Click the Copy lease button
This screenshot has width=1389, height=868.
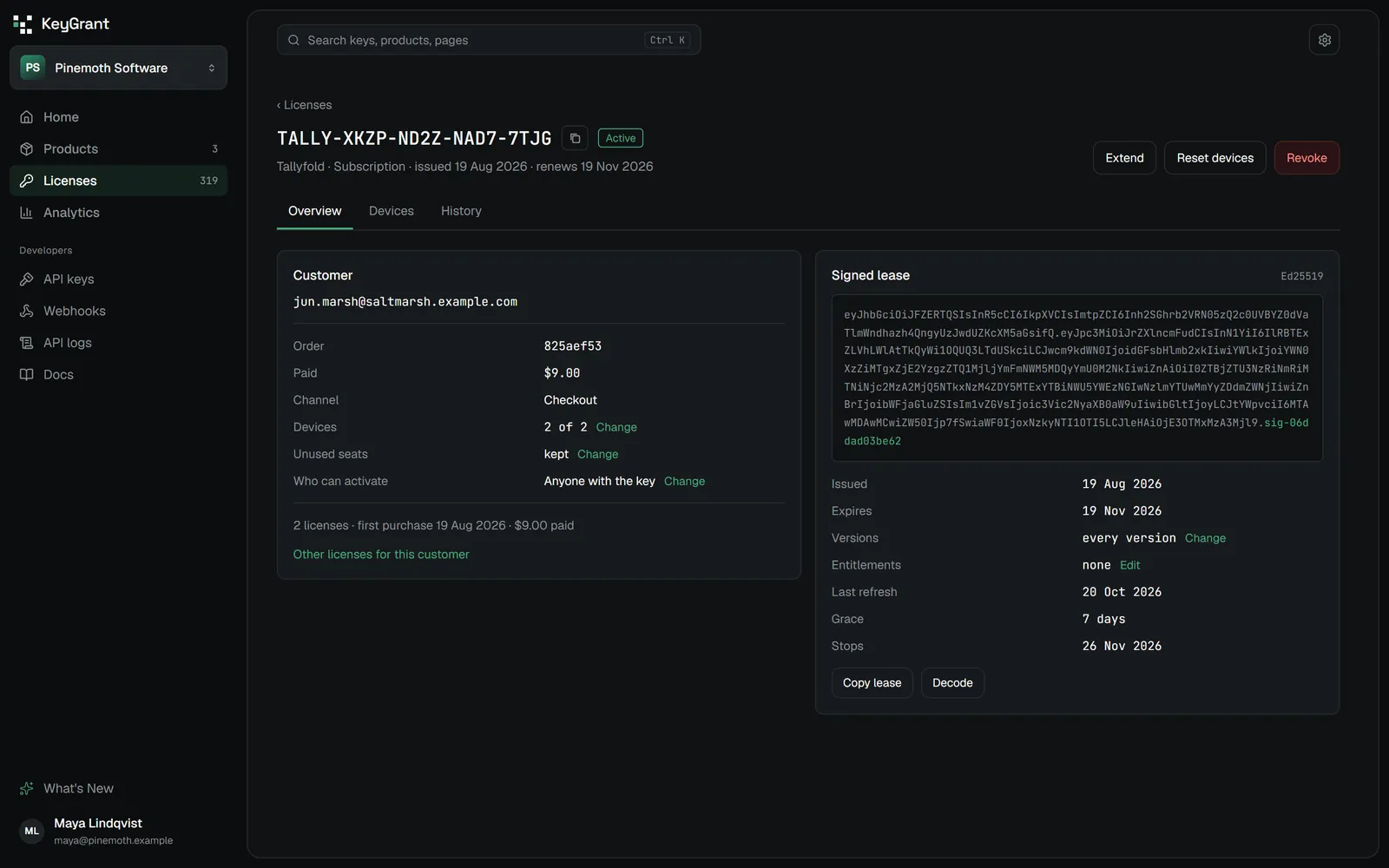tap(872, 683)
